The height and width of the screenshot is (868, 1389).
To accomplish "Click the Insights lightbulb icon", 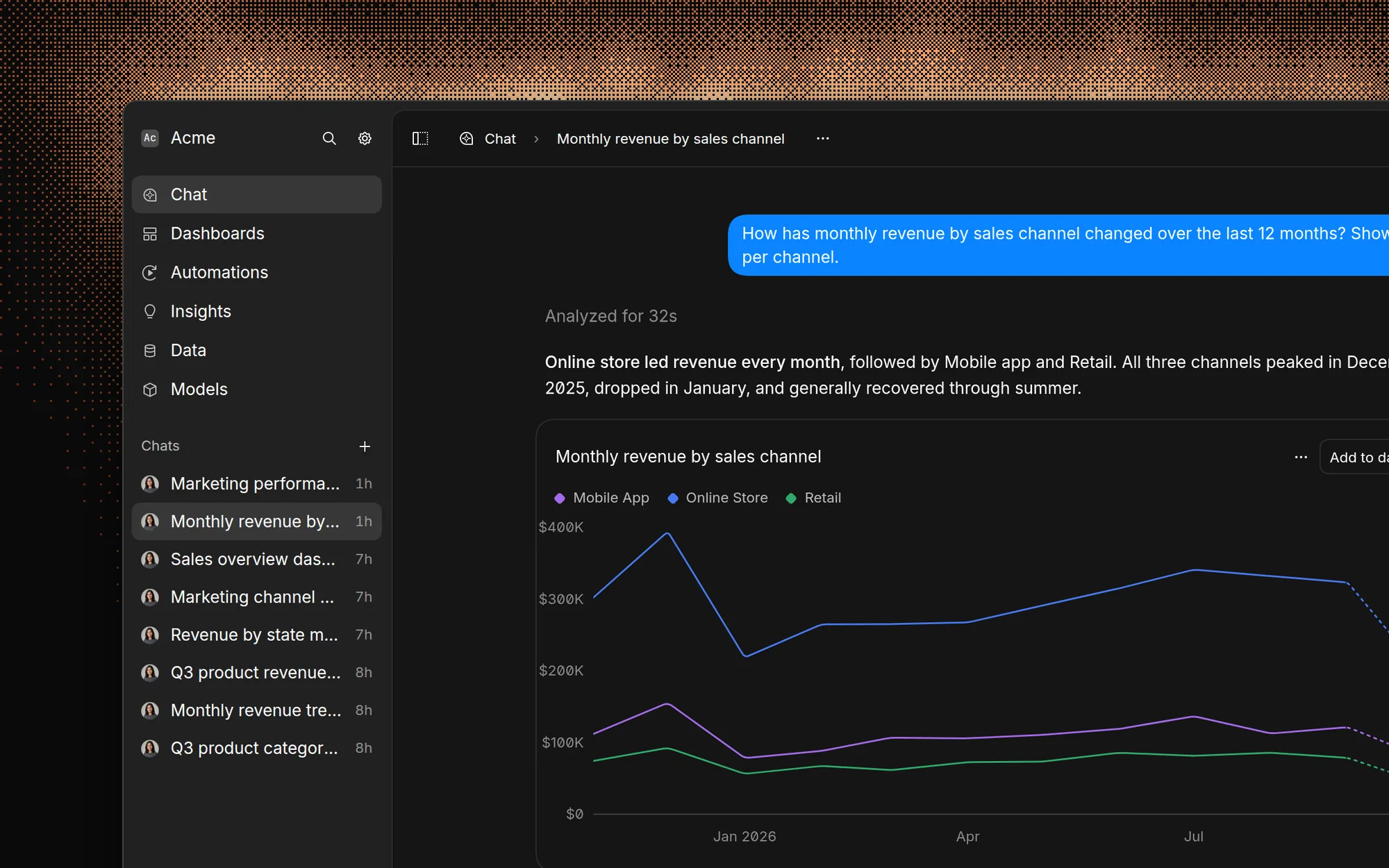I will [x=150, y=312].
